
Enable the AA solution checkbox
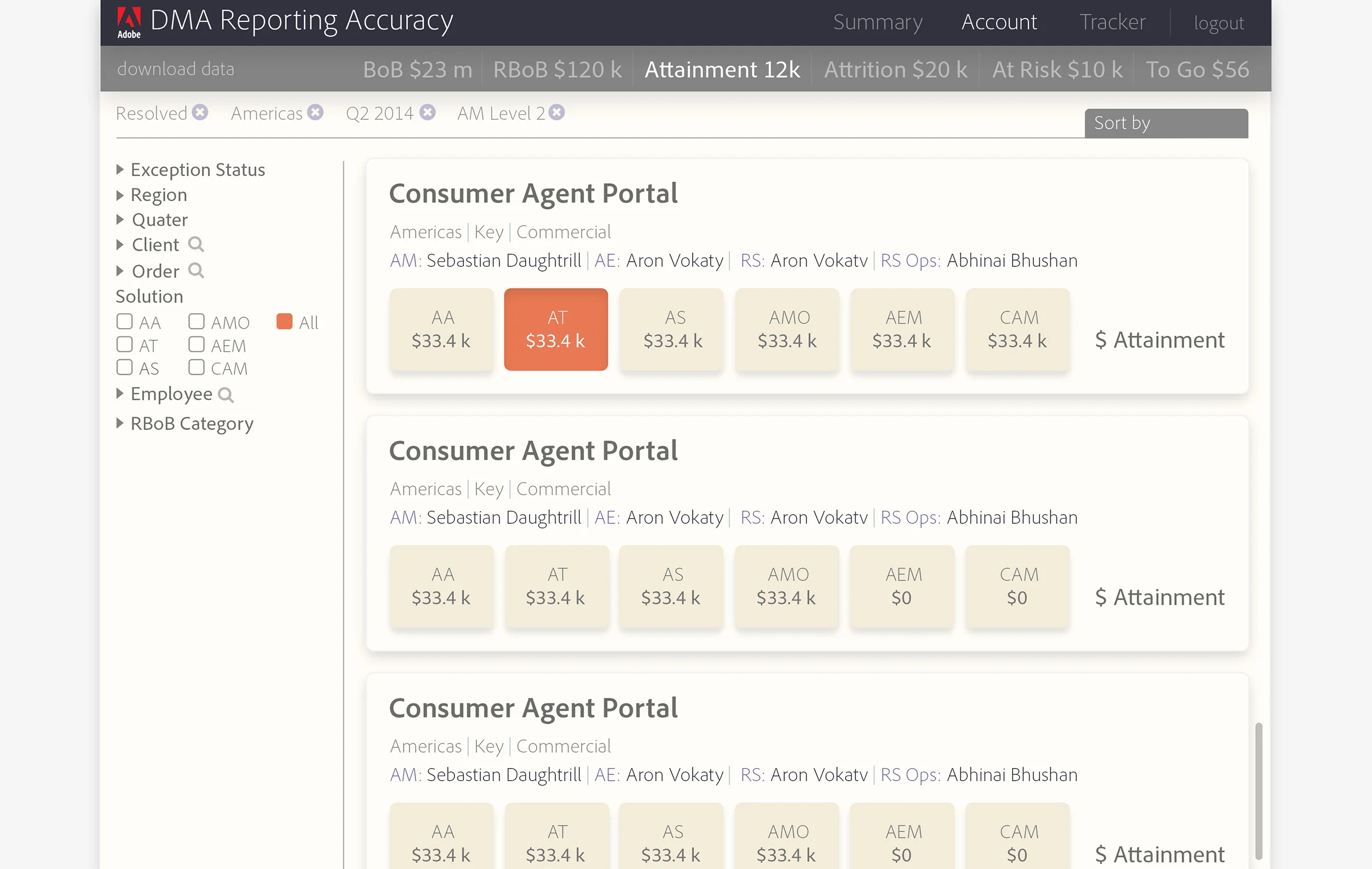point(124,321)
